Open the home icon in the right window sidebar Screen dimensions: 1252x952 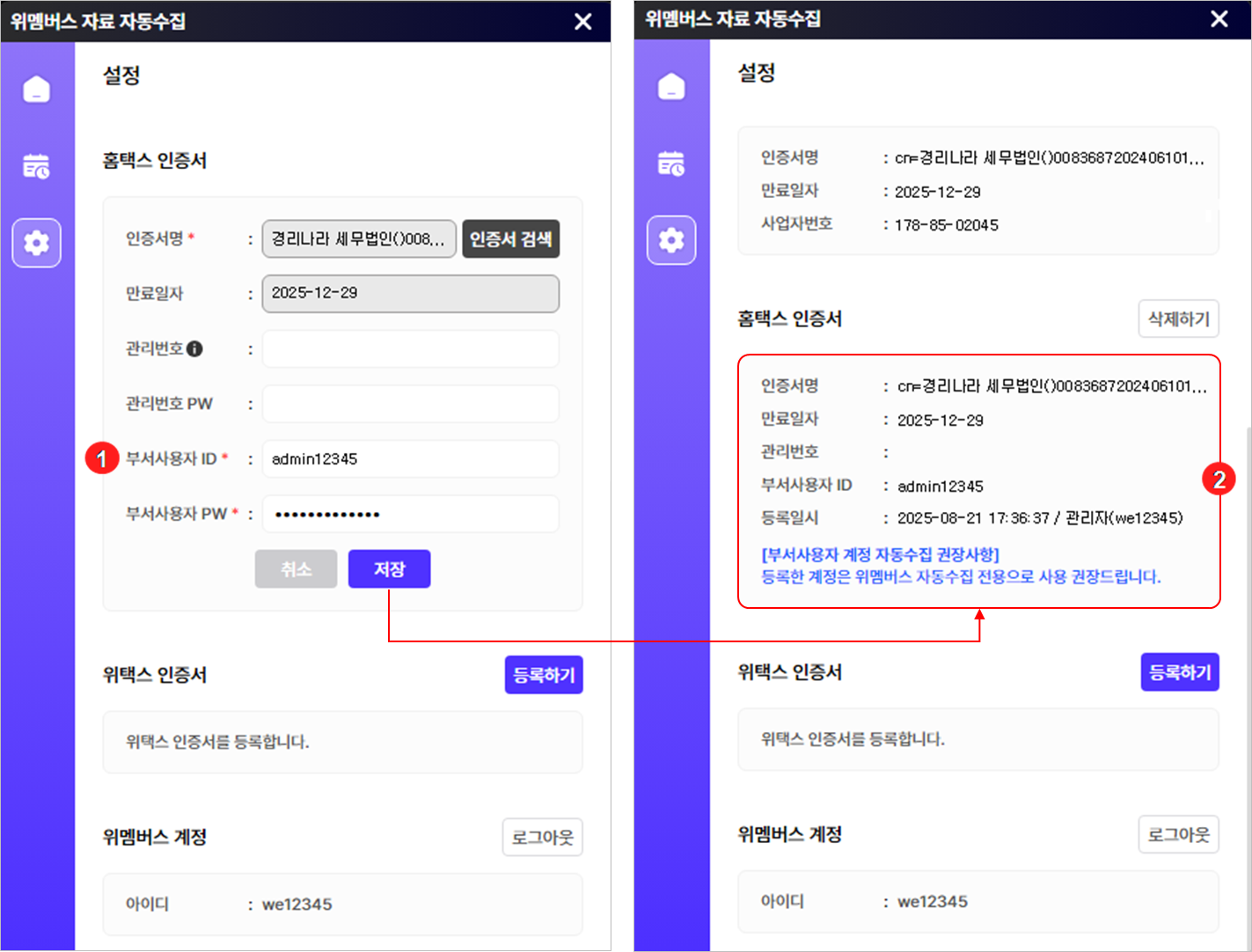click(671, 86)
